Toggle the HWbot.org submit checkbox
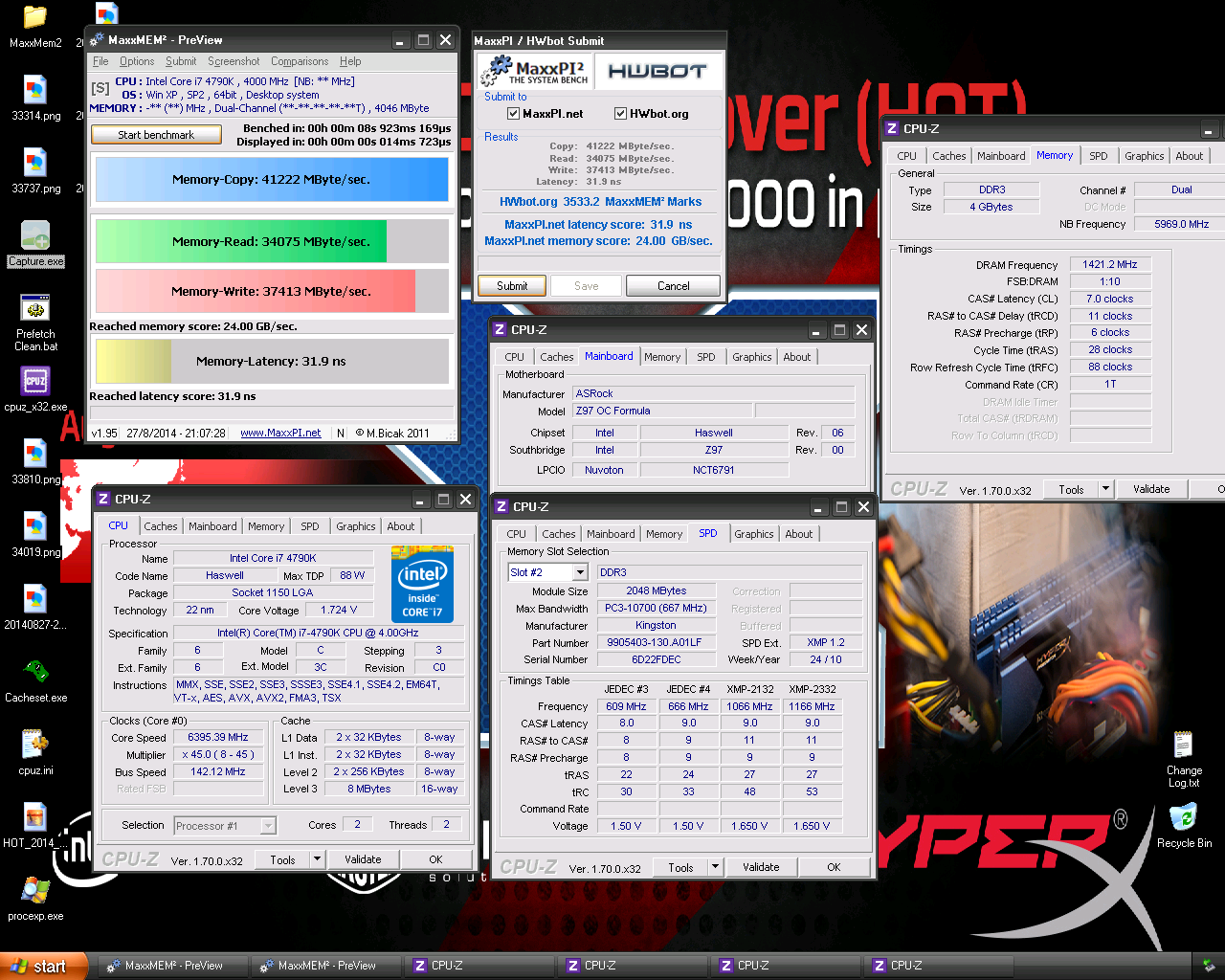1225x980 pixels. pyautogui.click(x=620, y=114)
